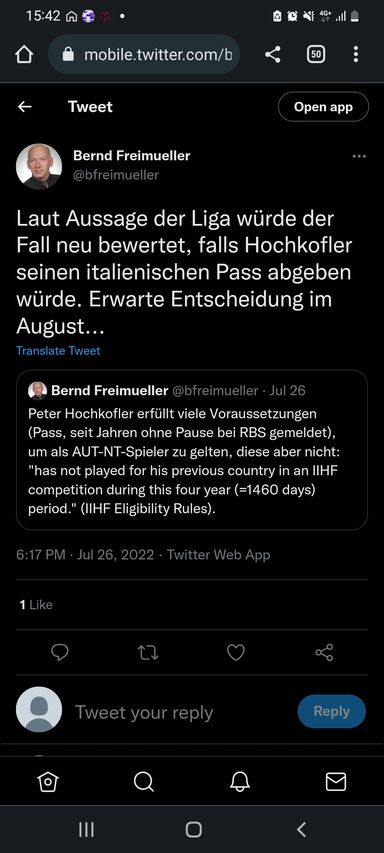Focus the Tweet your reply field
This screenshot has width=384, height=853.
(179, 712)
